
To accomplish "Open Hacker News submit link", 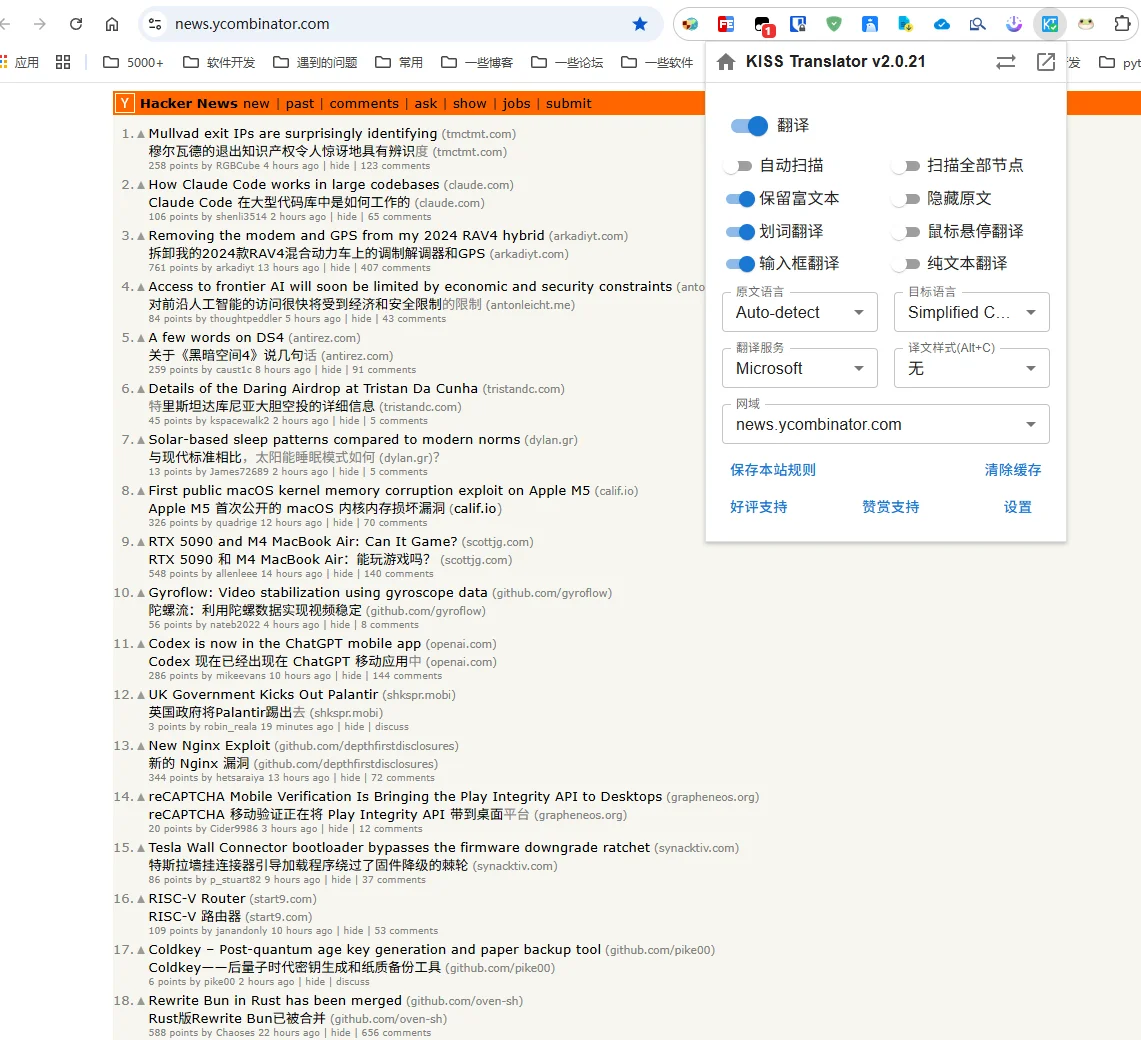I will point(568,103).
